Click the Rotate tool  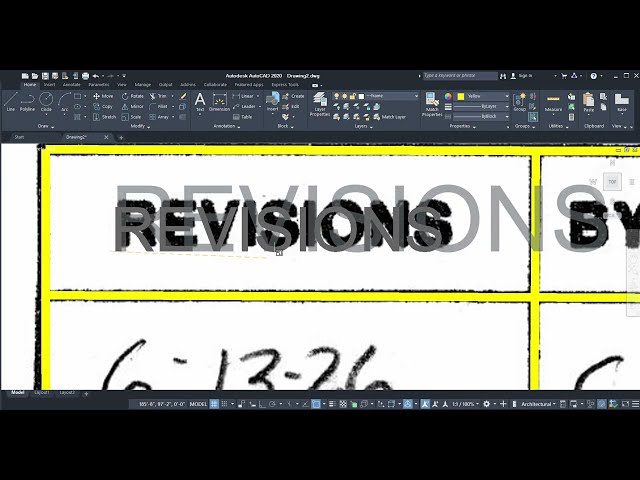pyautogui.click(x=133, y=96)
